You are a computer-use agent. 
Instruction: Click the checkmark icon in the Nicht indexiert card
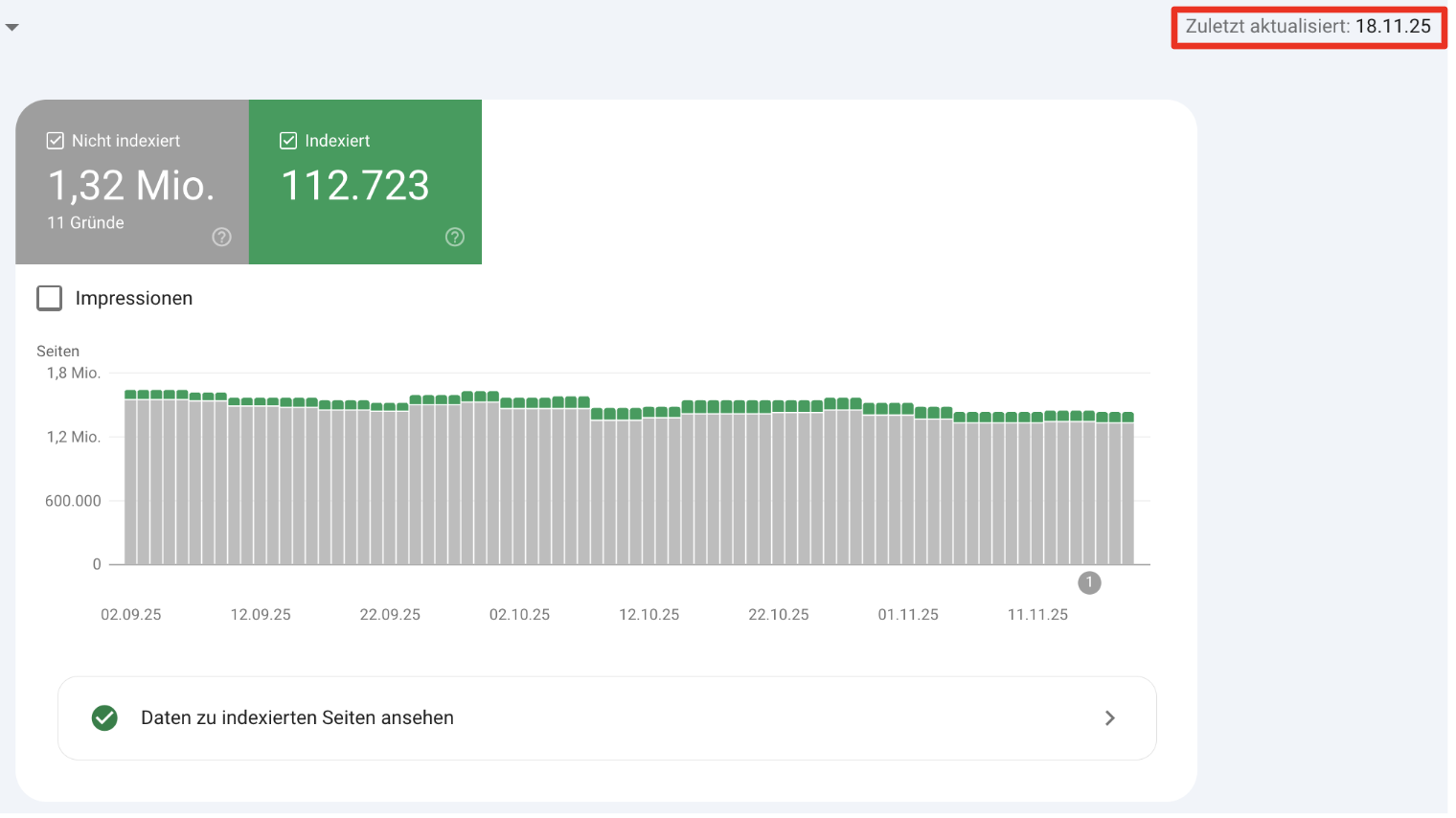click(55, 140)
